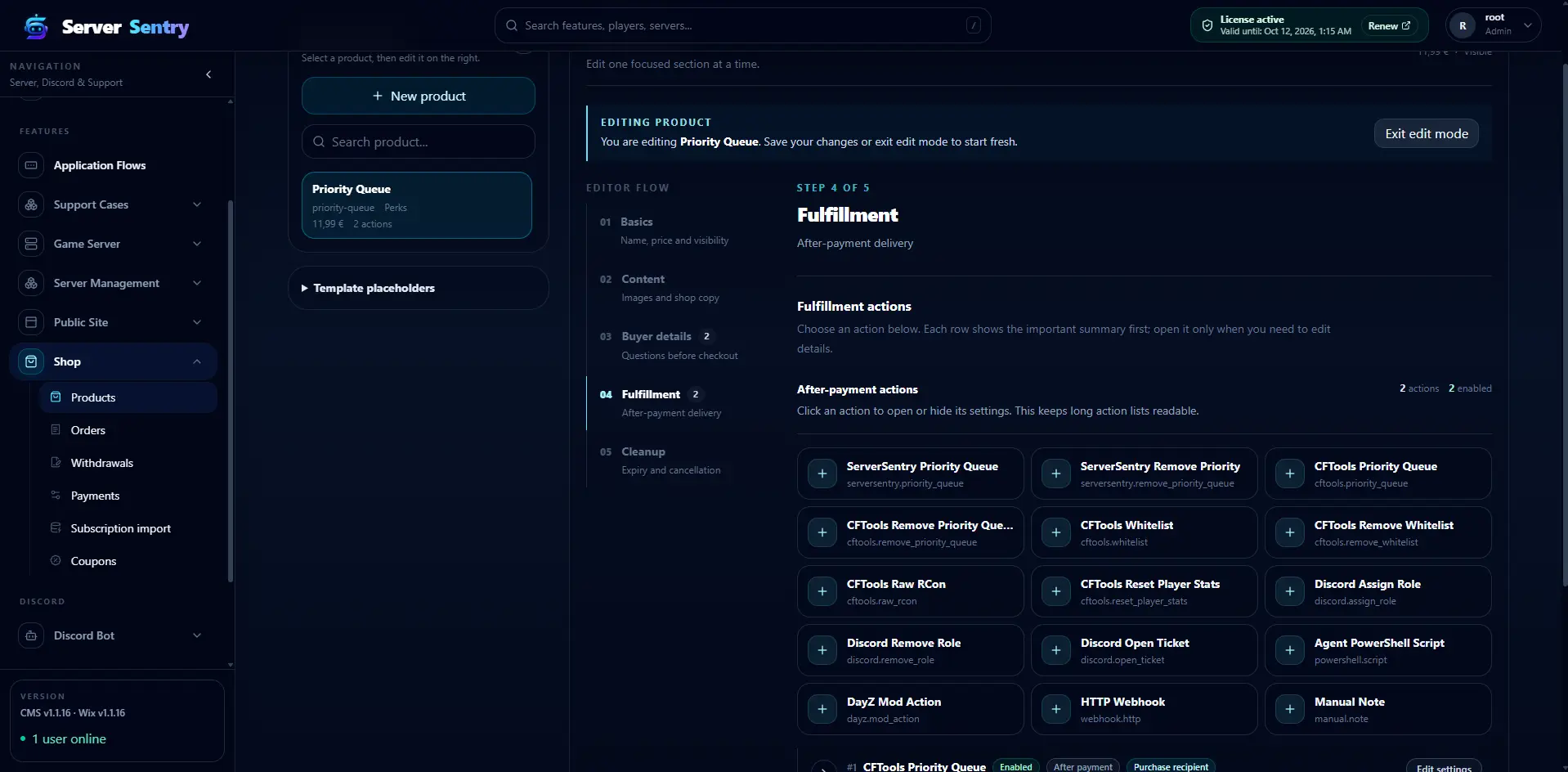This screenshot has width=1568, height=772.
Task: Select the Priority Queue product card
Action: (x=417, y=205)
